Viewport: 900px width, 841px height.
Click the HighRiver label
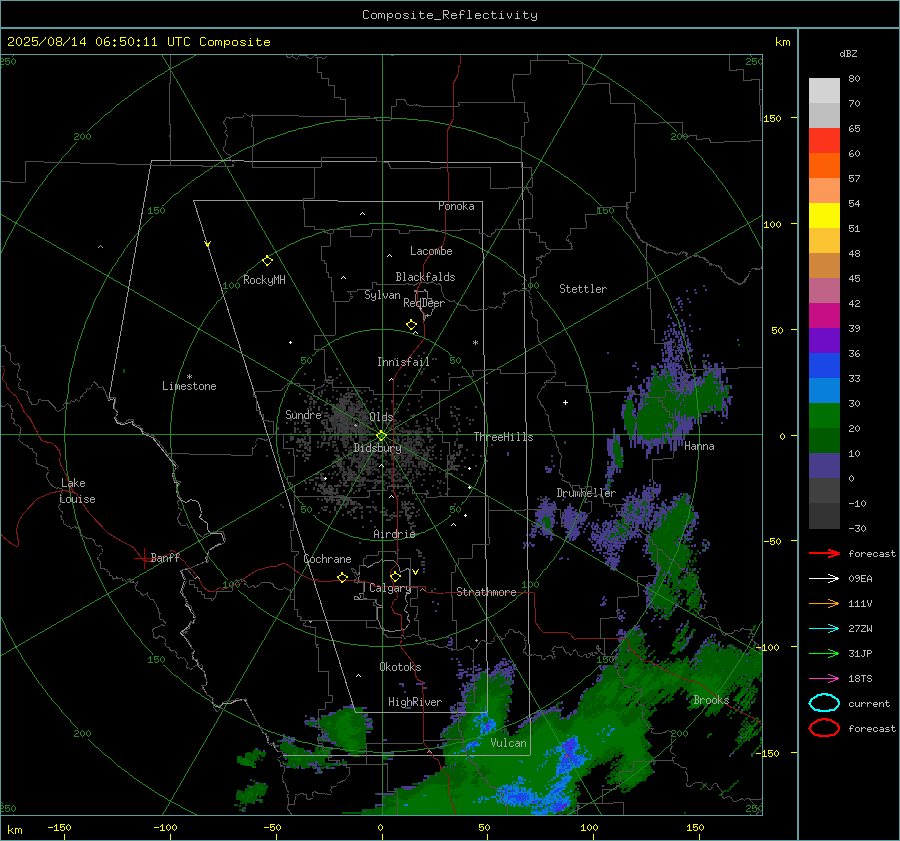pos(415,702)
